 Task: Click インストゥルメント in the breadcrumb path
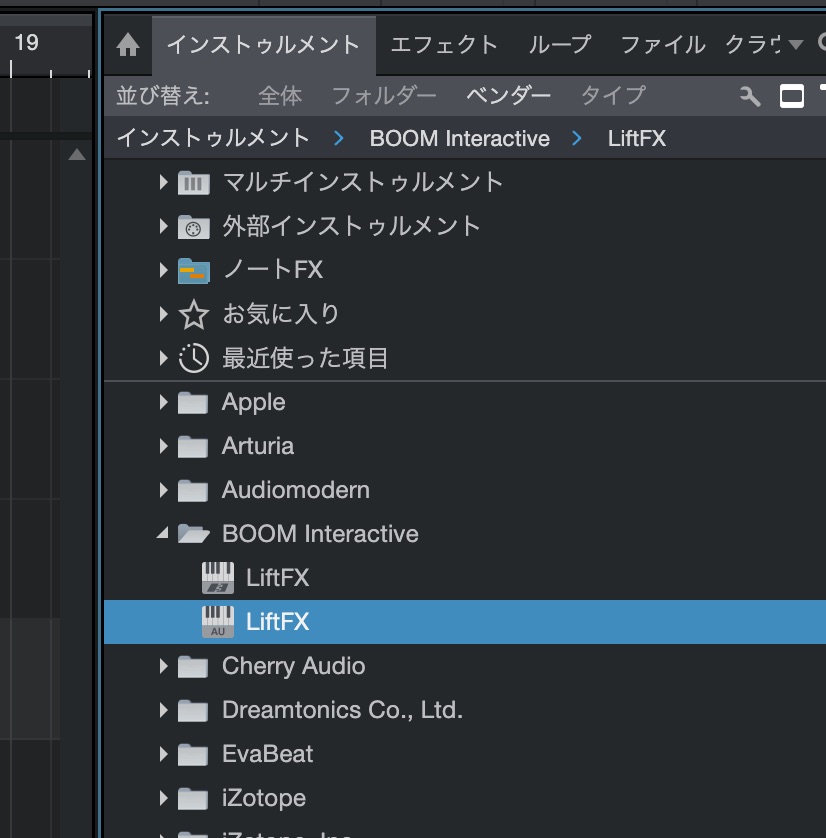(x=211, y=138)
